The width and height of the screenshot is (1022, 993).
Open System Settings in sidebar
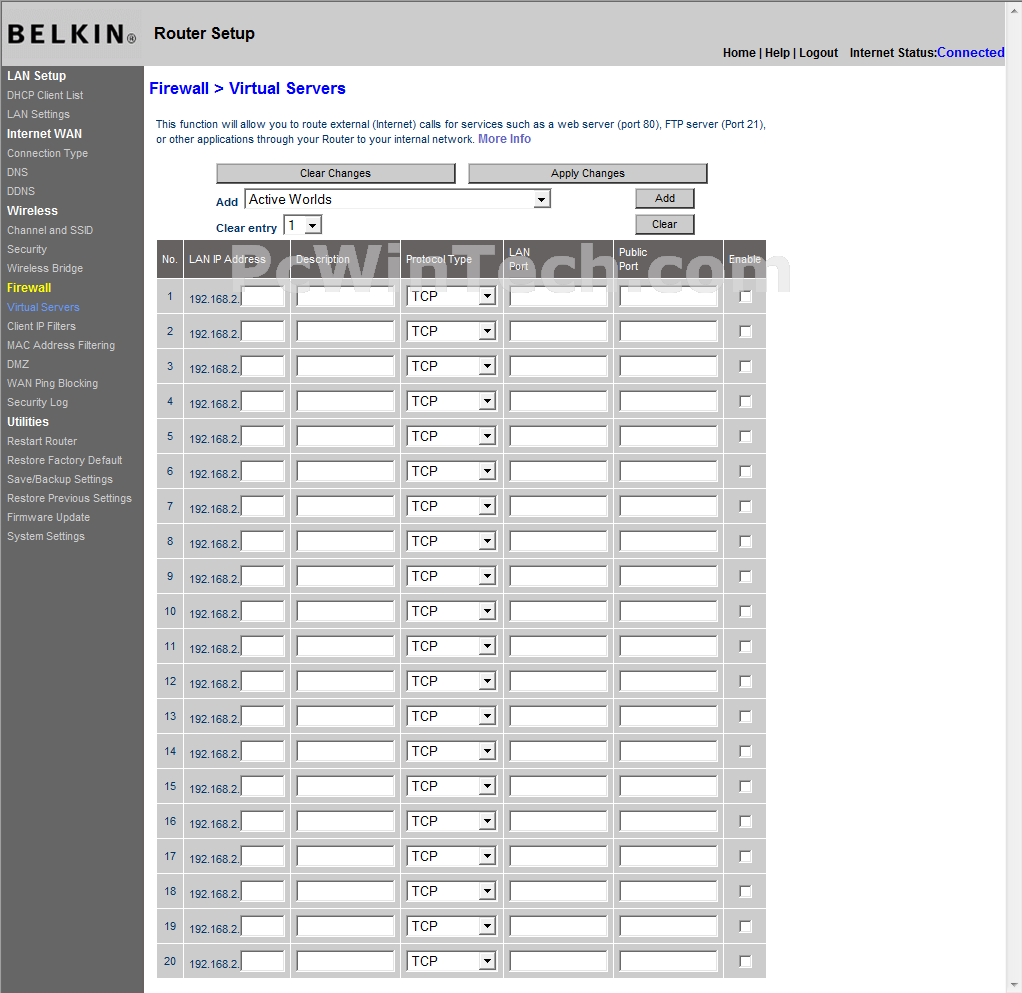point(46,536)
